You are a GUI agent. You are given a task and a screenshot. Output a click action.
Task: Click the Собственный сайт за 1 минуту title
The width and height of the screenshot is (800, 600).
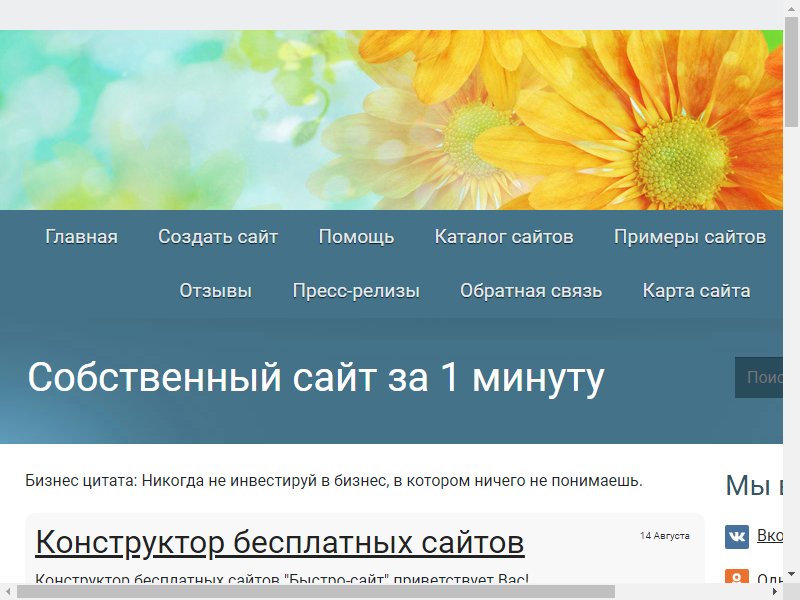click(x=316, y=378)
